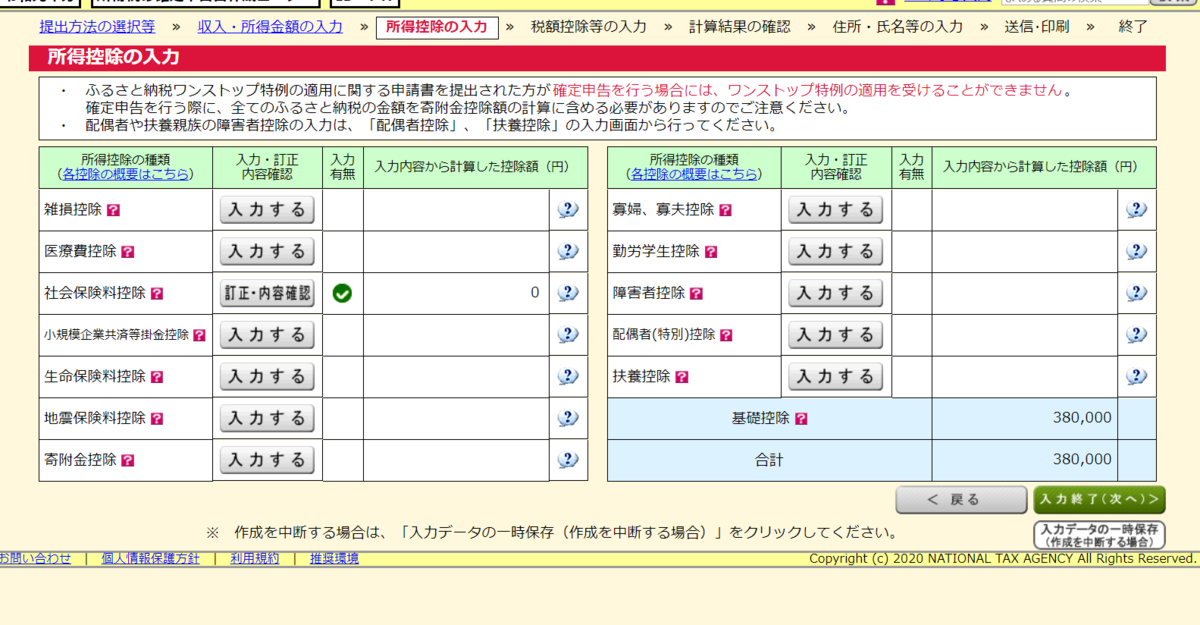Open speech-bubble help in 寡婦、寡夫控除 row
This screenshot has width=1200, height=625.
pos(1136,210)
